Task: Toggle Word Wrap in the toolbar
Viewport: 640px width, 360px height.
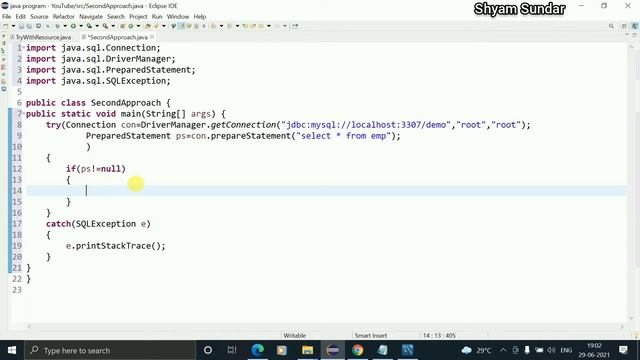Action: click(189, 26)
